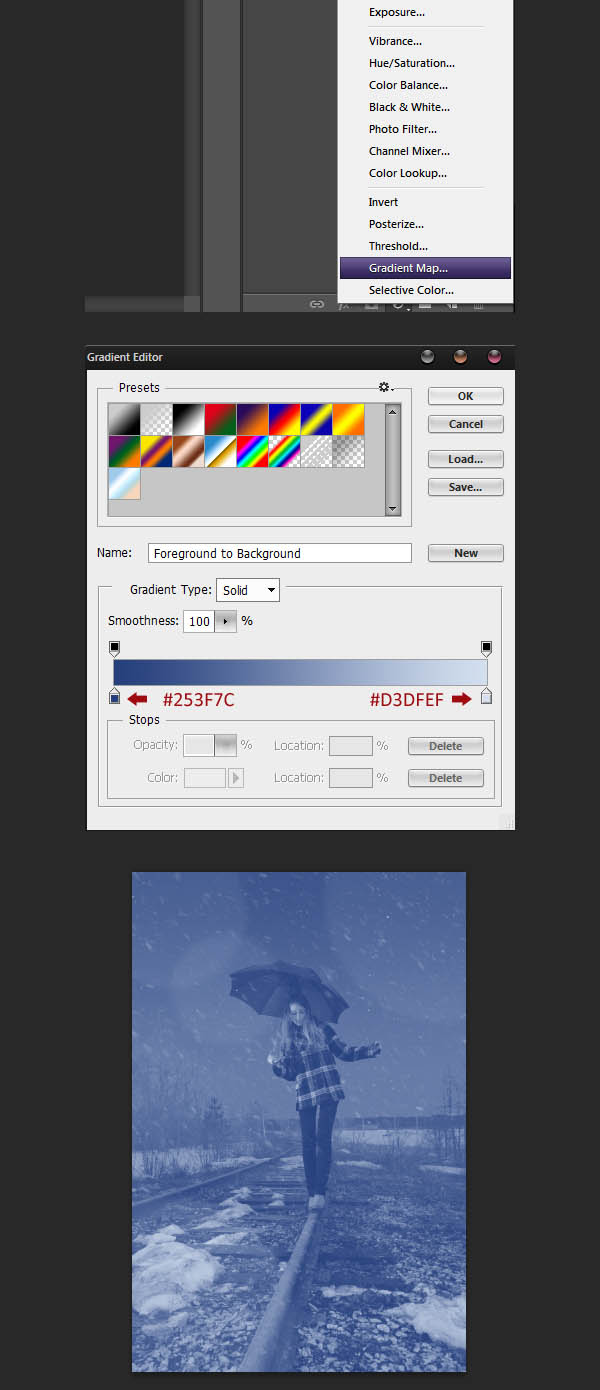The height and width of the screenshot is (1390, 600).
Task: Select the chrome gradient preset
Action: (x=221, y=452)
